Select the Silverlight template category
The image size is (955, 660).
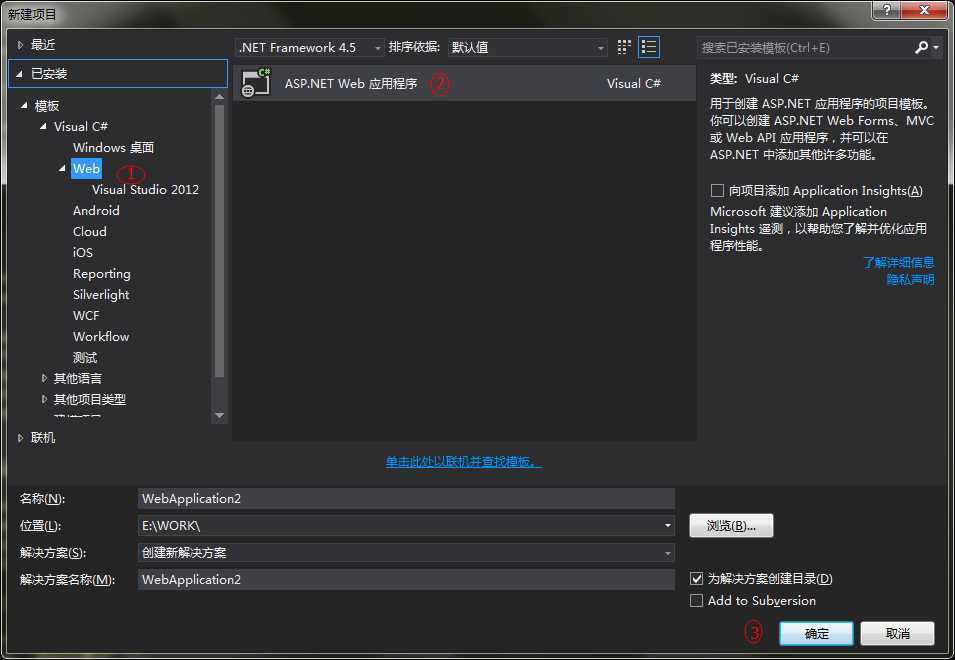pyautogui.click(x=101, y=295)
